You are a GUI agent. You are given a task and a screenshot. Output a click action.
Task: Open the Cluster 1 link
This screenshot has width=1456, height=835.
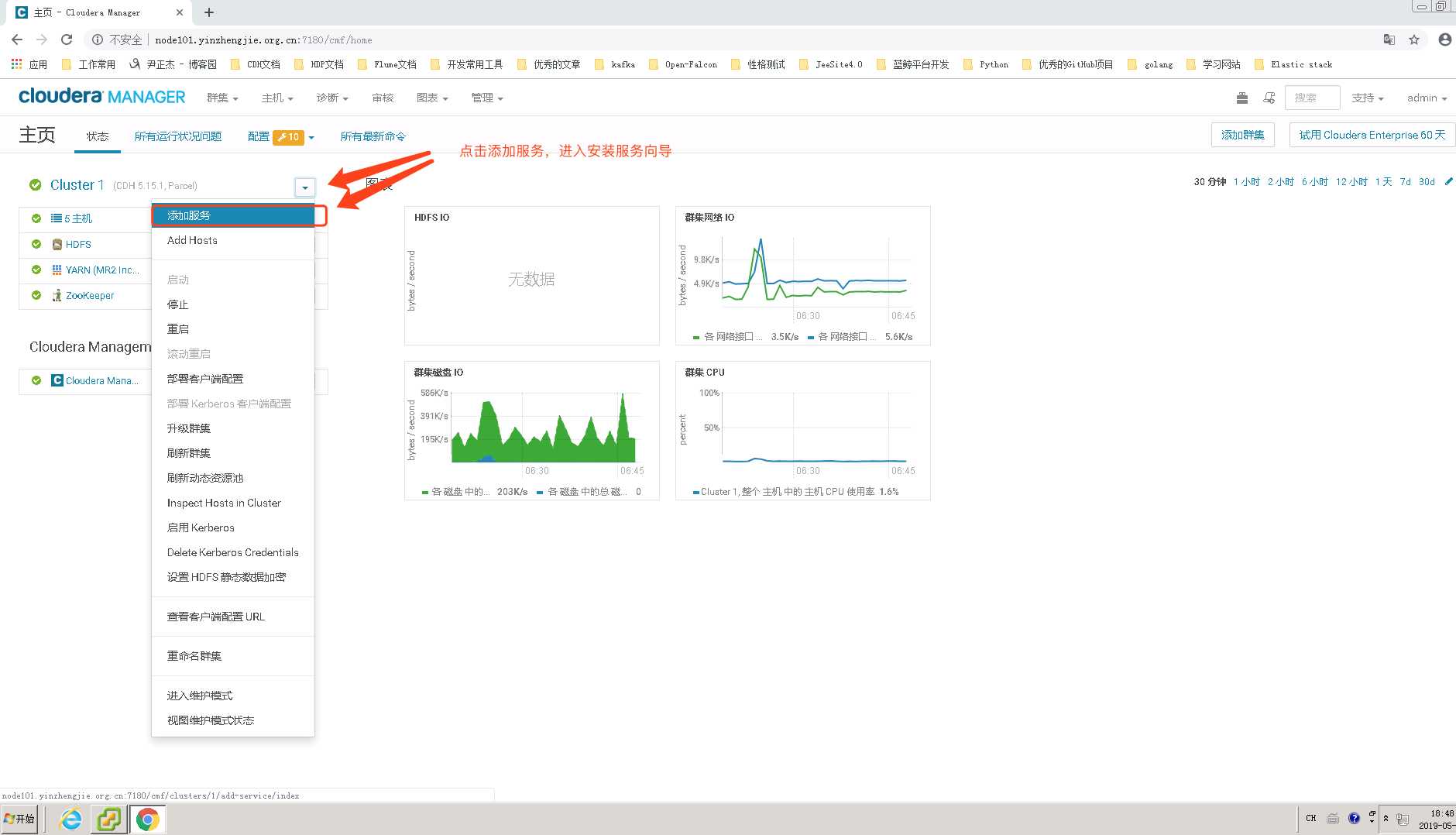(77, 184)
